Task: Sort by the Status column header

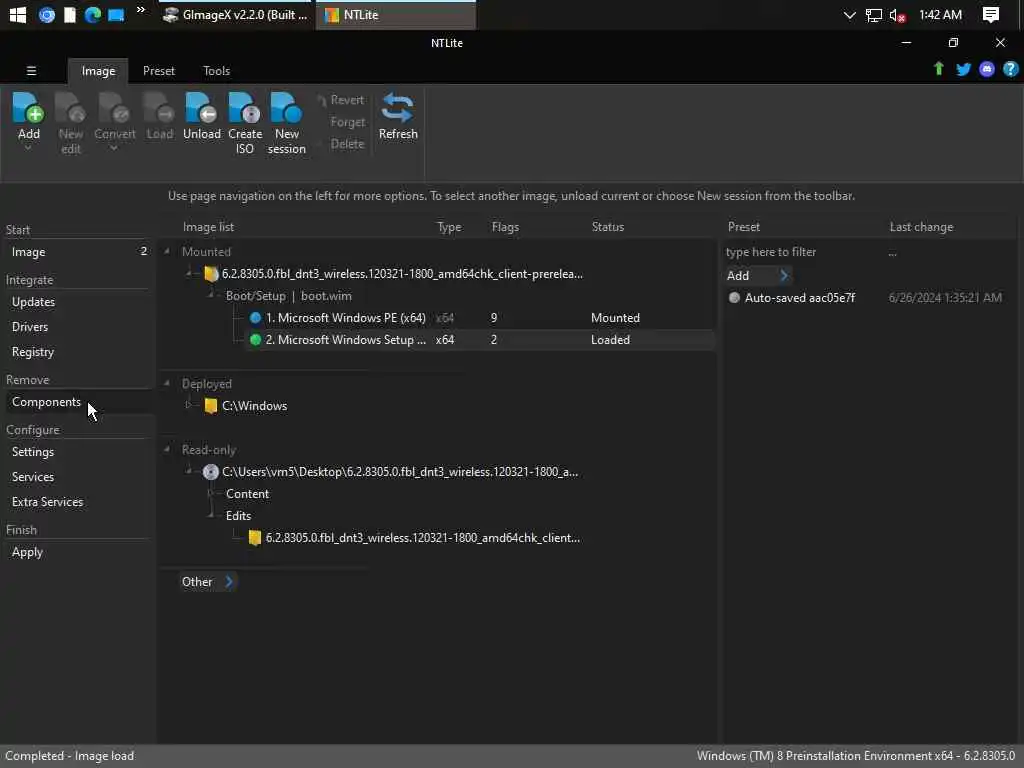Action: click(x=607, y=227)
